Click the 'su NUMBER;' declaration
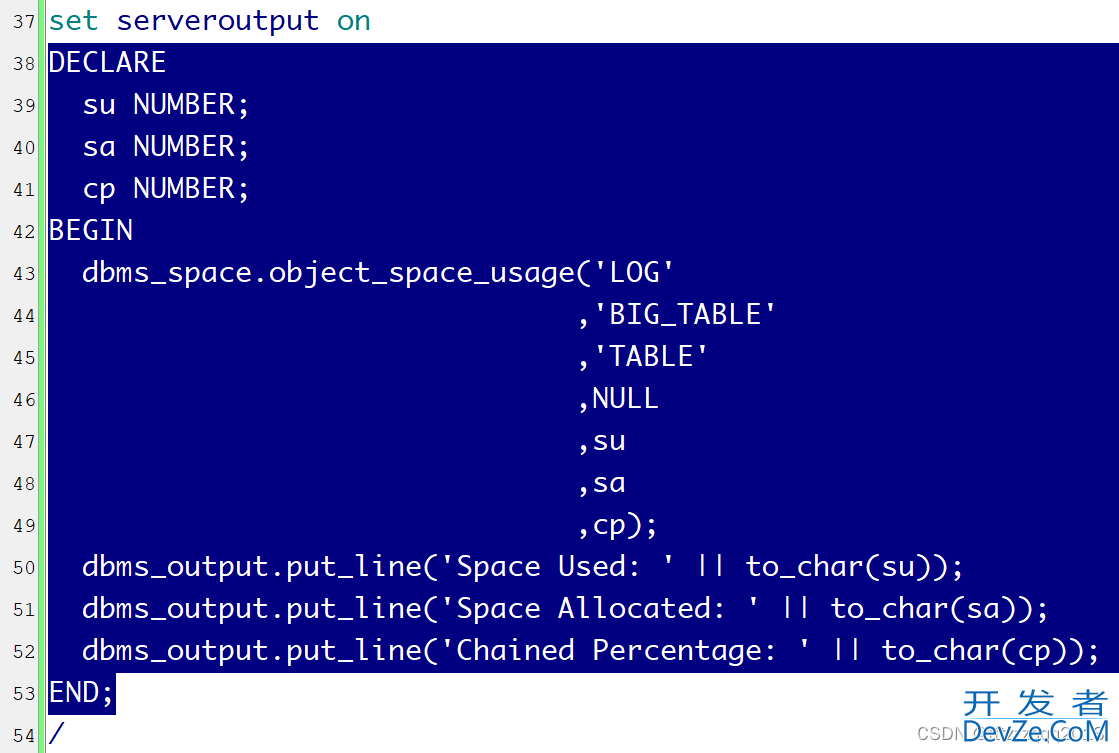Image resolution: width=1119 pixels, height=753 pixels. click(165, 105)
